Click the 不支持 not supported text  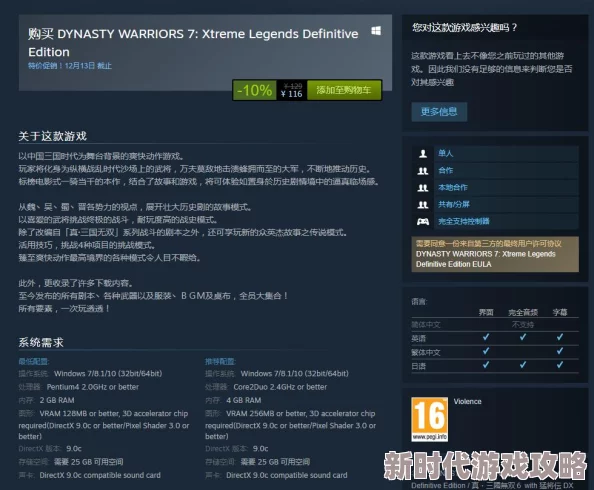tap(523, 325)
